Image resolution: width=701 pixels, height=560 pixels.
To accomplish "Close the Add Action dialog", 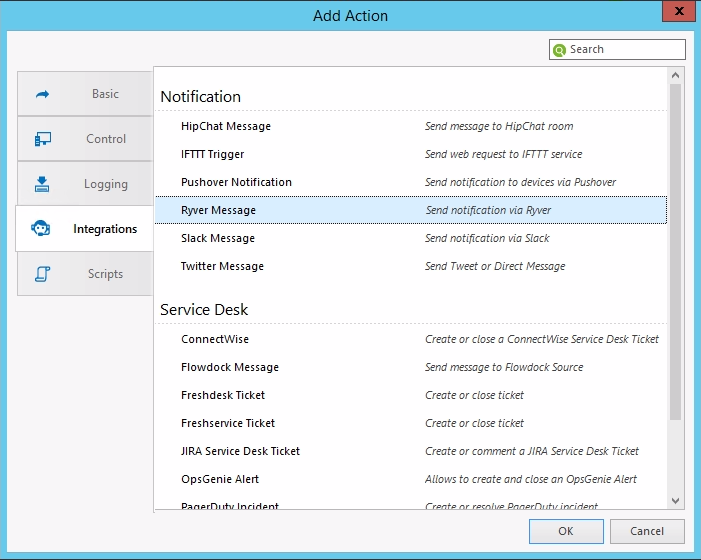I will tap(679, 11).
